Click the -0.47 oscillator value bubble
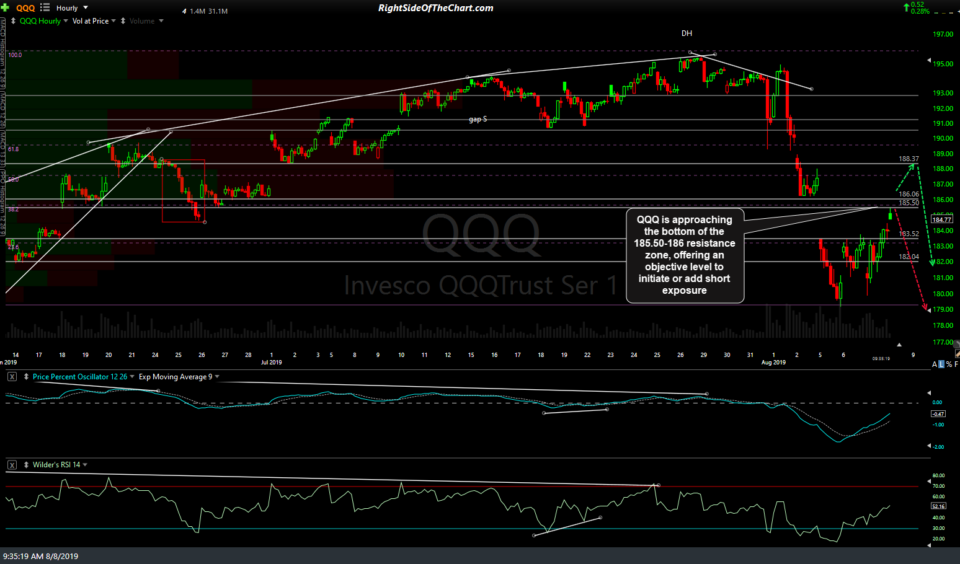Image resolution: width=960 pixels, height=564 pixels. pos(938,414)
